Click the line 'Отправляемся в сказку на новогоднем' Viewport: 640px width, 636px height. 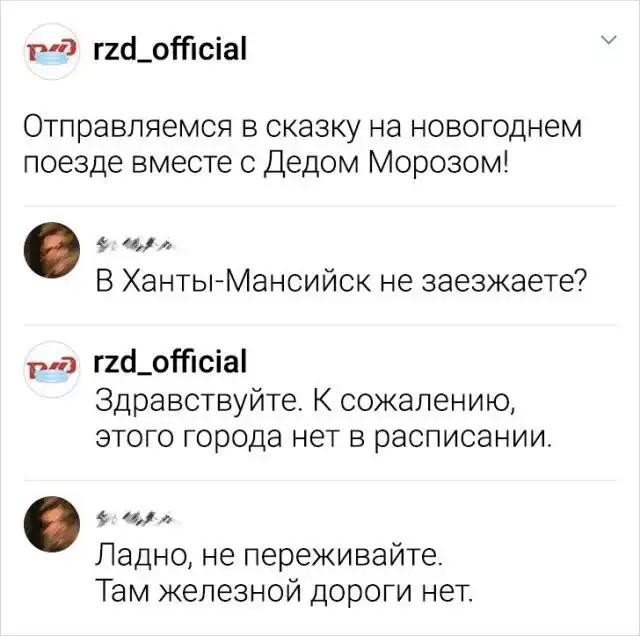(x=301, y=128)
